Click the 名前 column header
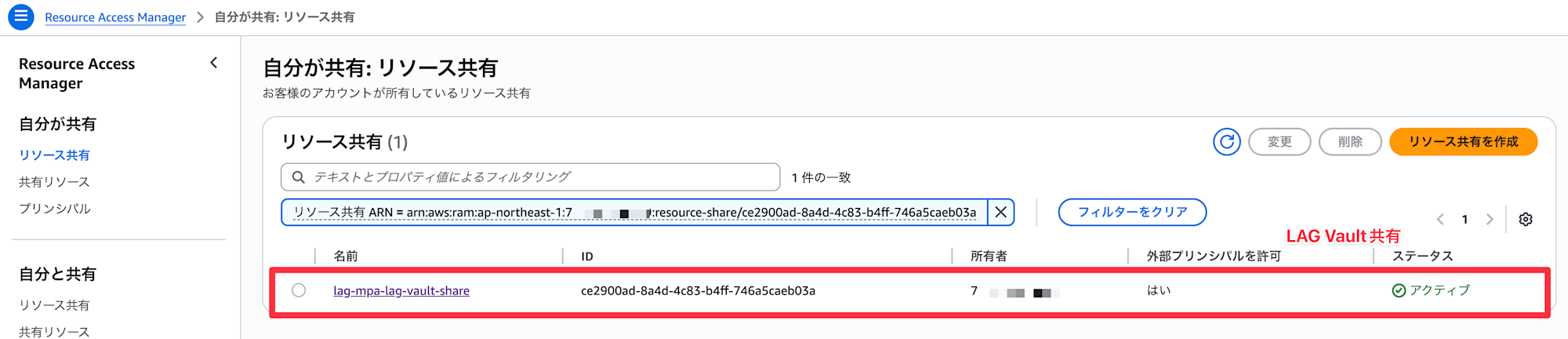The width and height of the screenshot is (1568, 339). tap(346, 257)
